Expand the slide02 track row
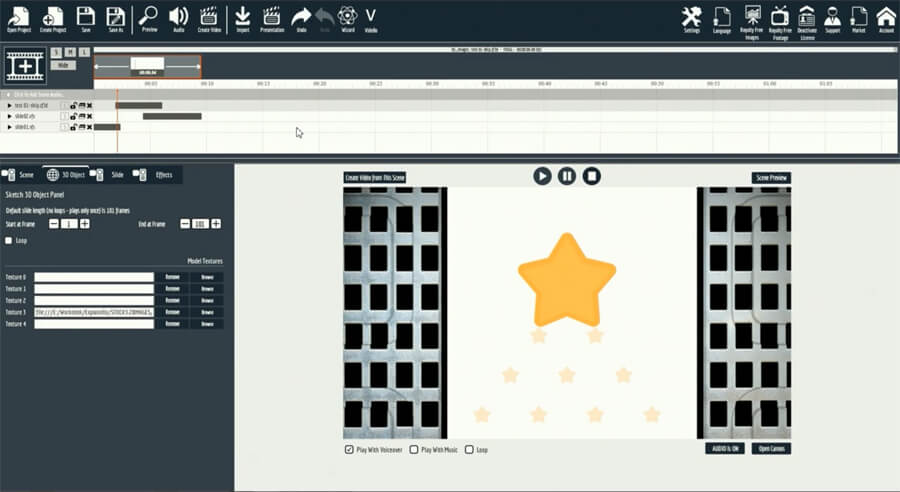 pyautogui.click(x=9, y=117)
